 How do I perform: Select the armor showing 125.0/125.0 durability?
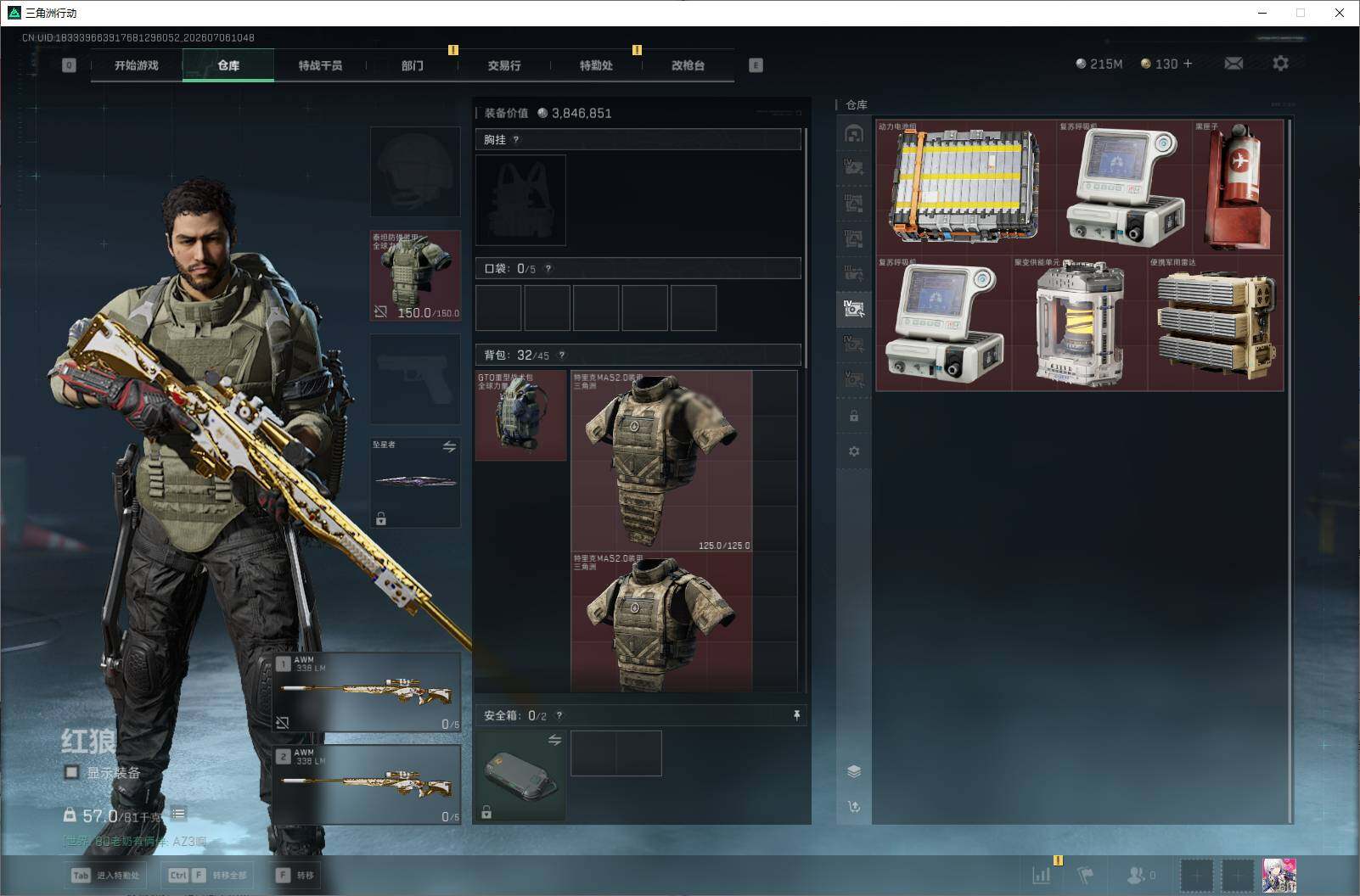click(661, 461)
